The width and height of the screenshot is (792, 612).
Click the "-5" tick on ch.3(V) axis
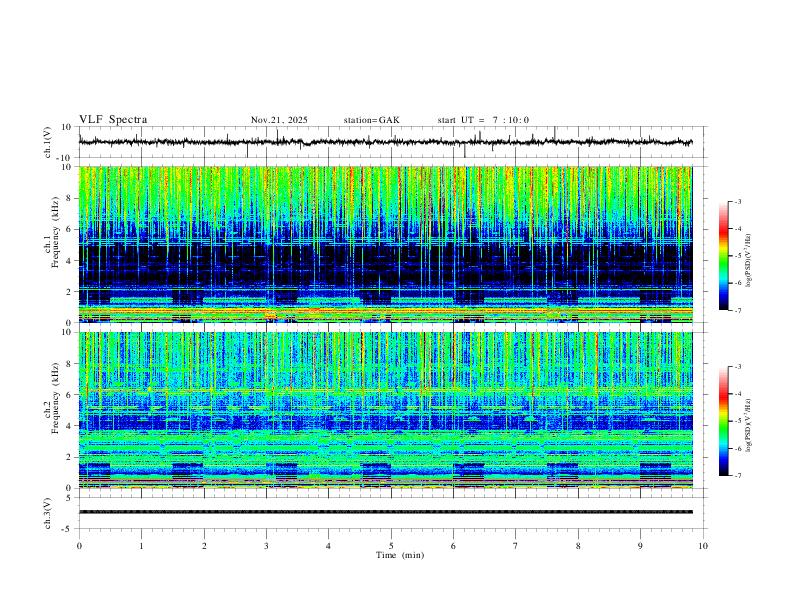point(68,529)
